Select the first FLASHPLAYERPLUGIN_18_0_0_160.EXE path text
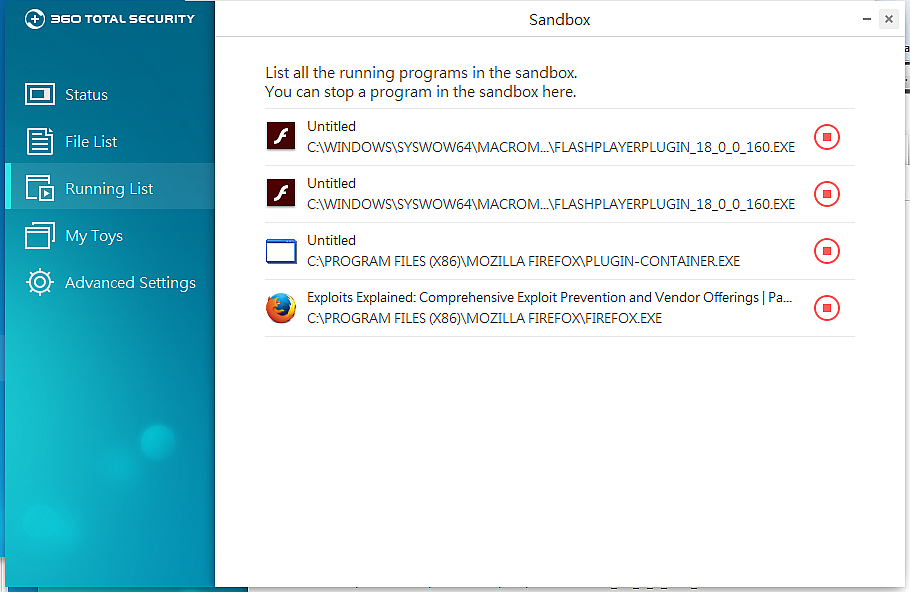The image size is (910, 592). pos(551,147)
